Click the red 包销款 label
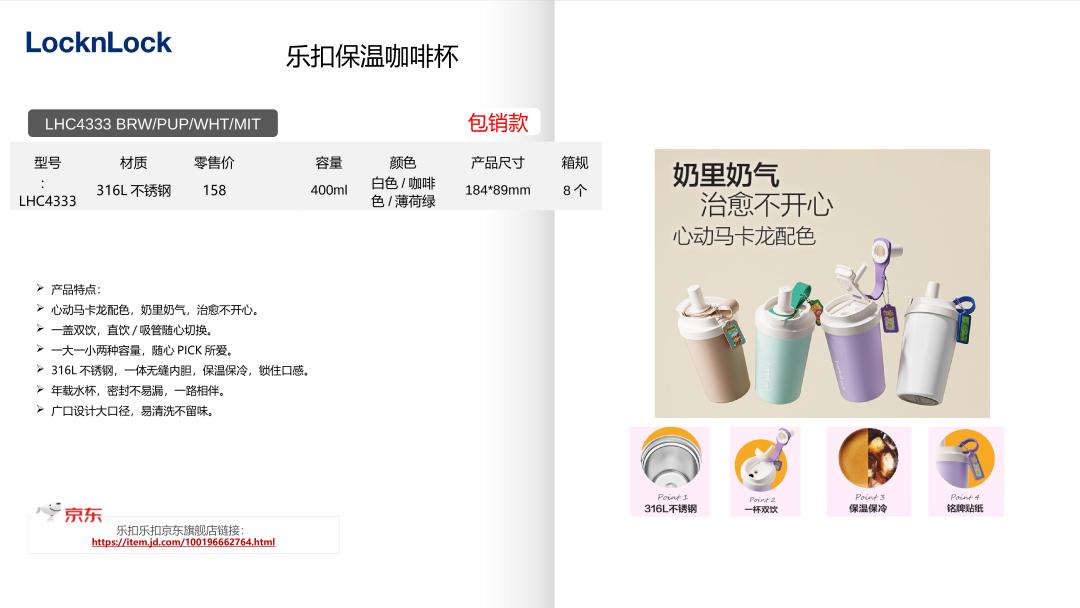Viewport: 1080px width, 608px height. (498, 123)
